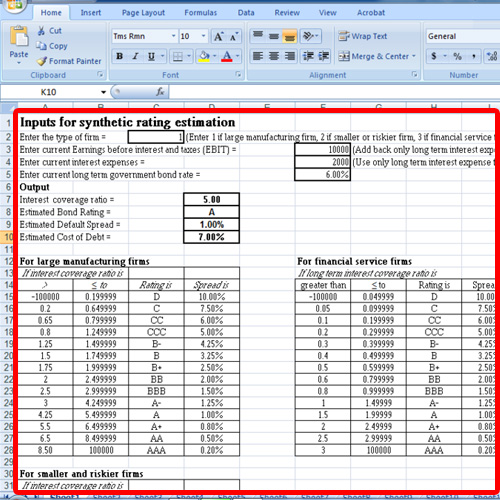Select the EBIT cell with 10000
The width and height of the screenshot is (500, 500).
click(x=322, y=149)
